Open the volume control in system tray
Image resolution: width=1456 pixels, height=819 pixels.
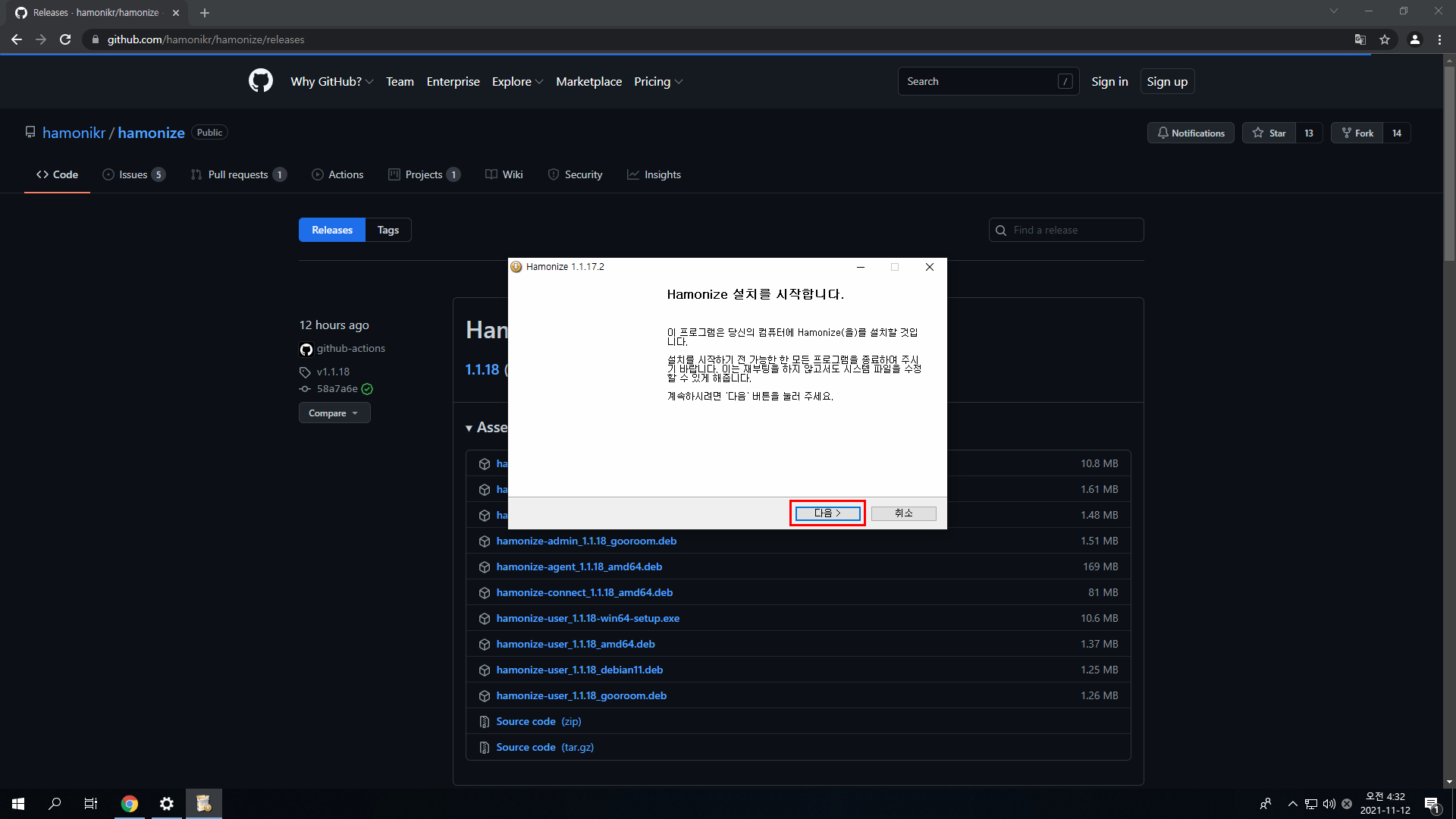[x=1329, y=804]
